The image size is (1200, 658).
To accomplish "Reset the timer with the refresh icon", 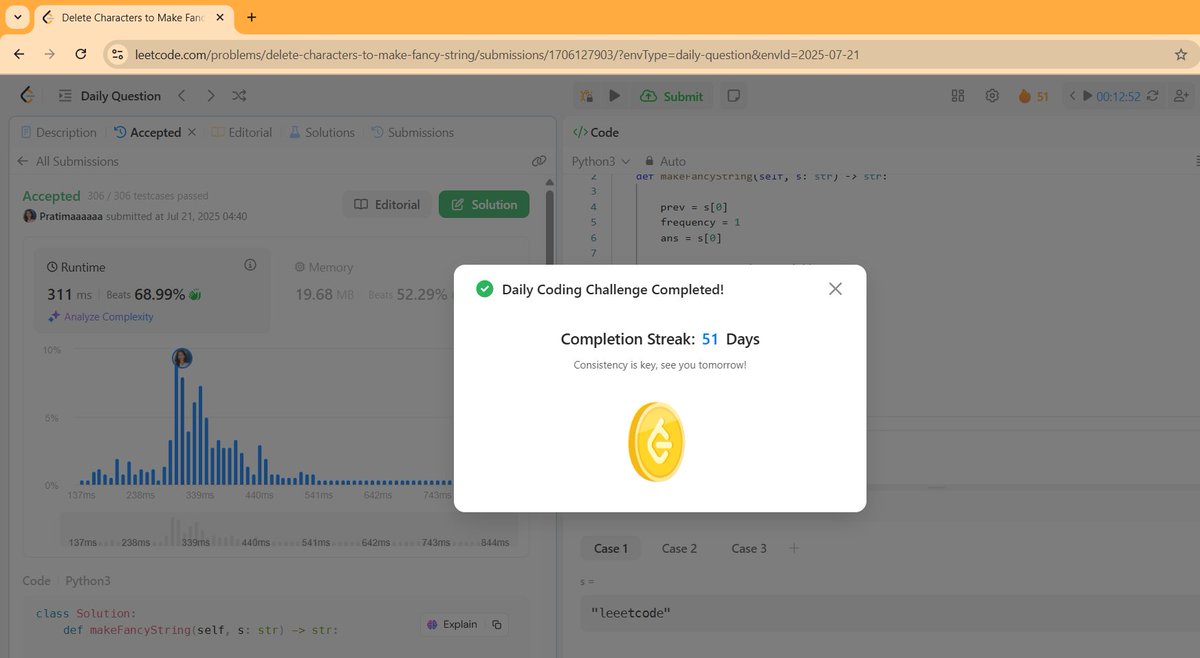I will [x=1152, y=96].
